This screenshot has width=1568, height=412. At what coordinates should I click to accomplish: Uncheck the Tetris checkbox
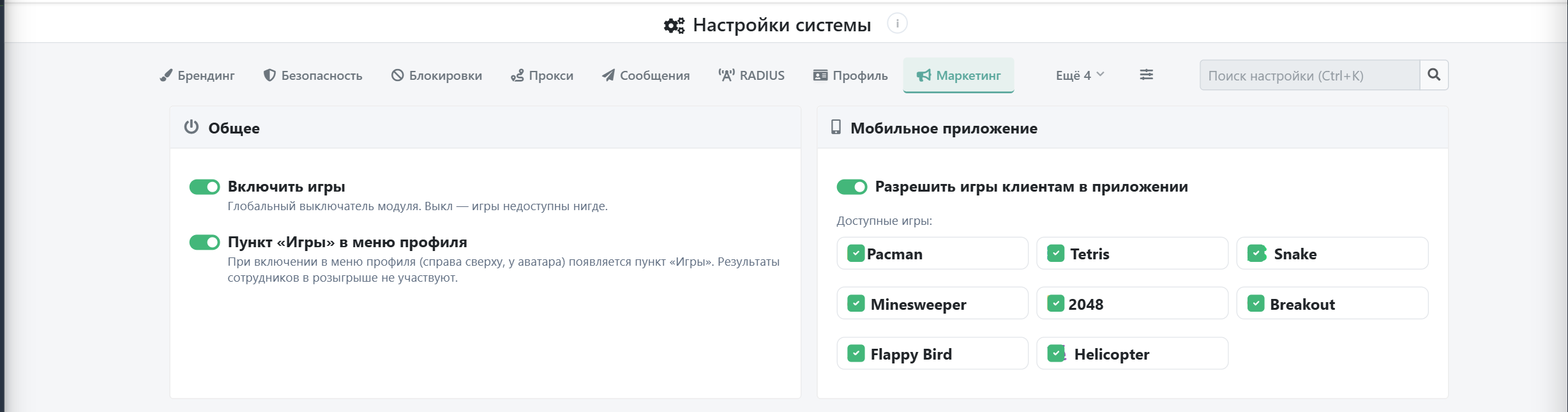[1055, 254]
